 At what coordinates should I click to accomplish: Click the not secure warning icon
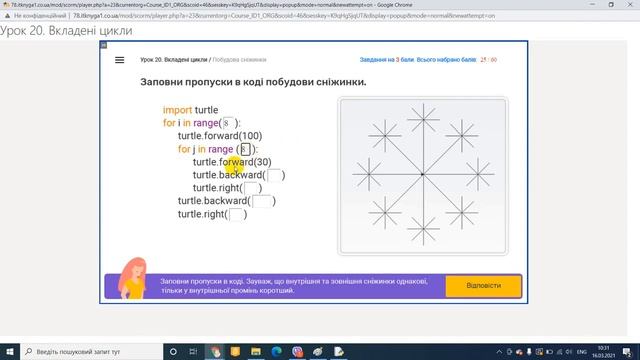[x=7, y=16]
